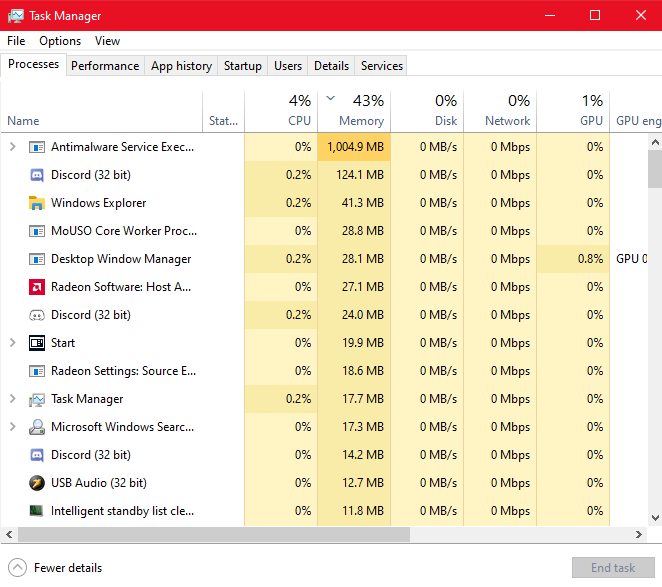662x587 pixels.
Task: Click the Desktop Window Manager icon
Action: [37, 259]
